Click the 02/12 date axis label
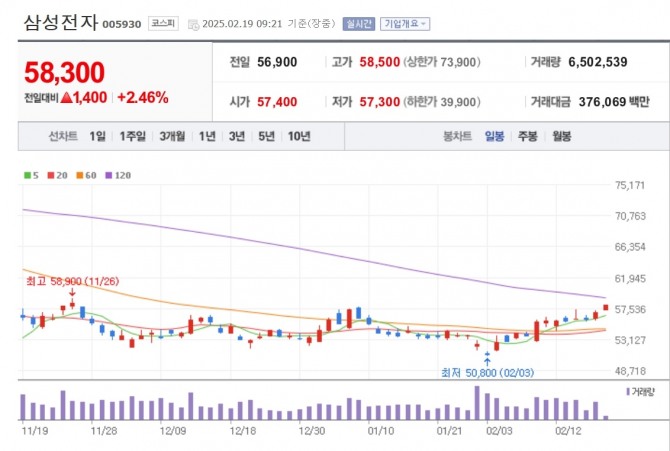Image resolution: width=670 pixels, height=451 pixels. coord(568,430)
